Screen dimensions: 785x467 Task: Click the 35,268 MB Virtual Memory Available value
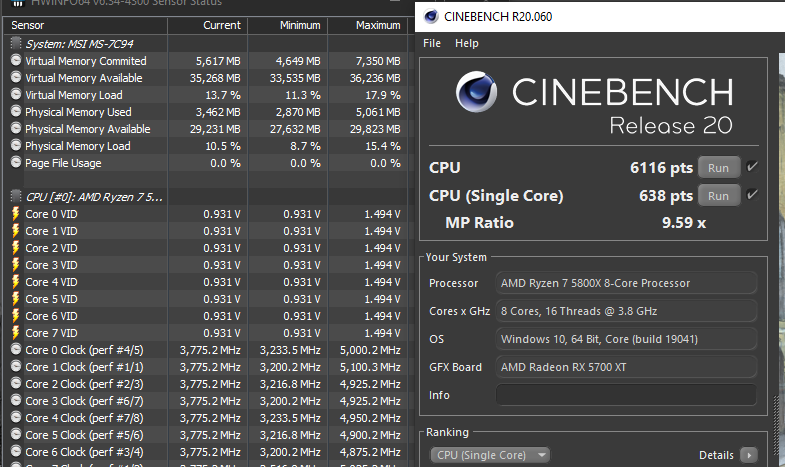[x=215, y=78]
